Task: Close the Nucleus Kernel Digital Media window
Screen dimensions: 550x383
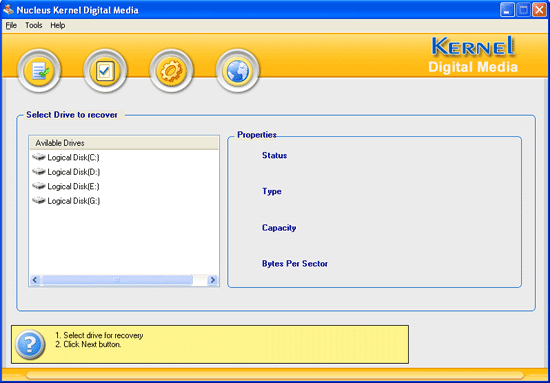Action: [x=539, y=10]
